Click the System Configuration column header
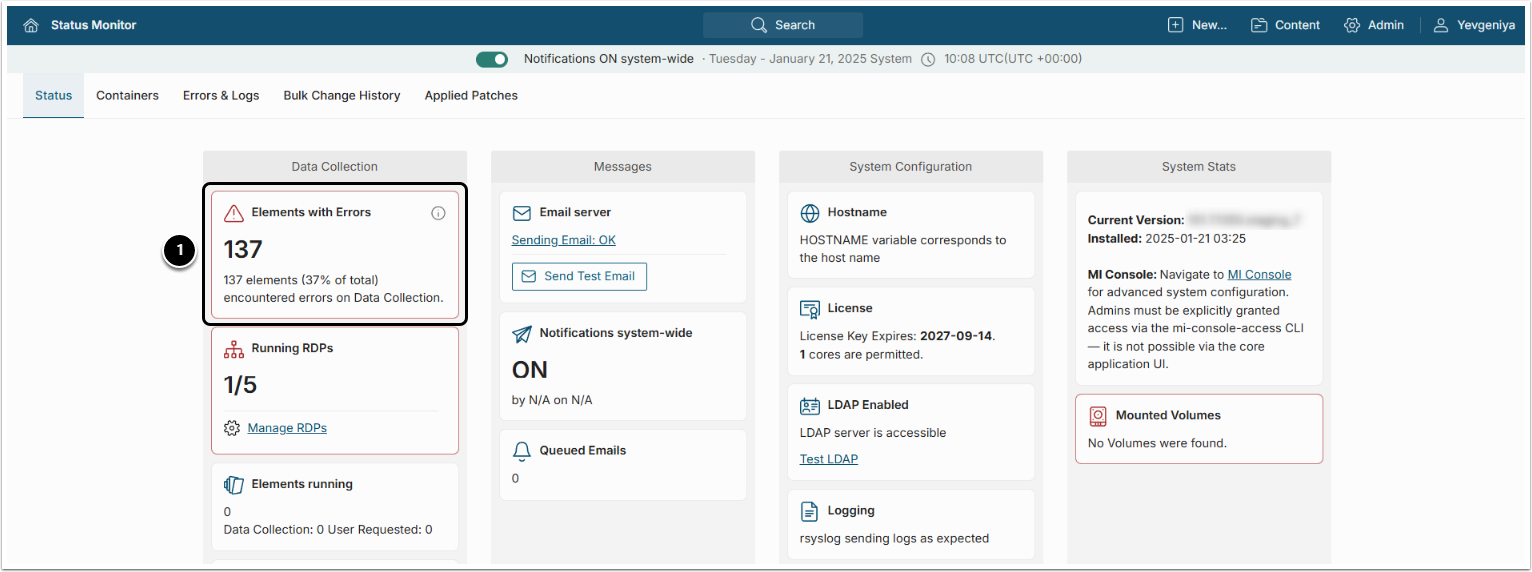Screen dimensions: 1532x572 click(x=911, y=167)
